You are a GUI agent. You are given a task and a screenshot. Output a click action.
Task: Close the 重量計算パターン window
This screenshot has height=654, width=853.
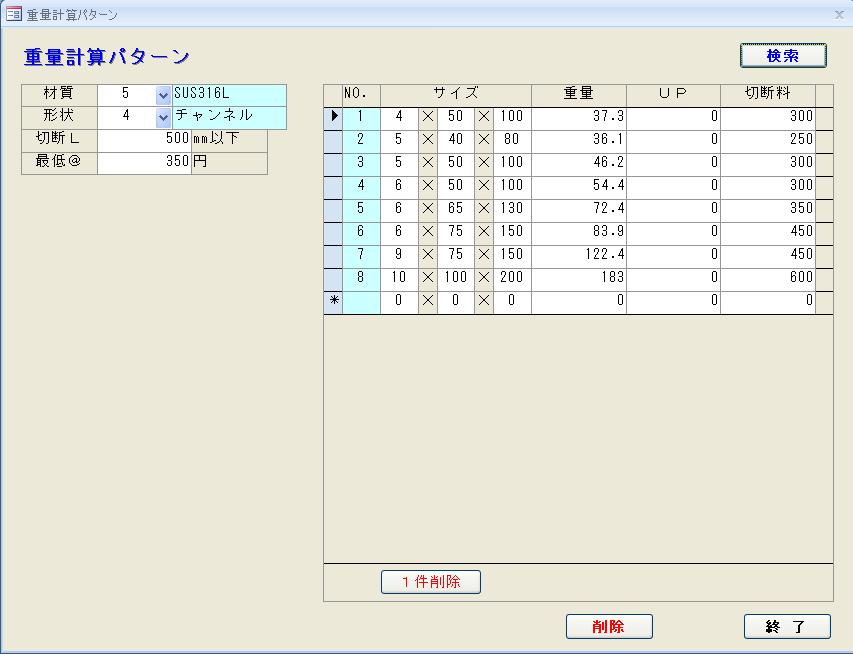point(838,14)
